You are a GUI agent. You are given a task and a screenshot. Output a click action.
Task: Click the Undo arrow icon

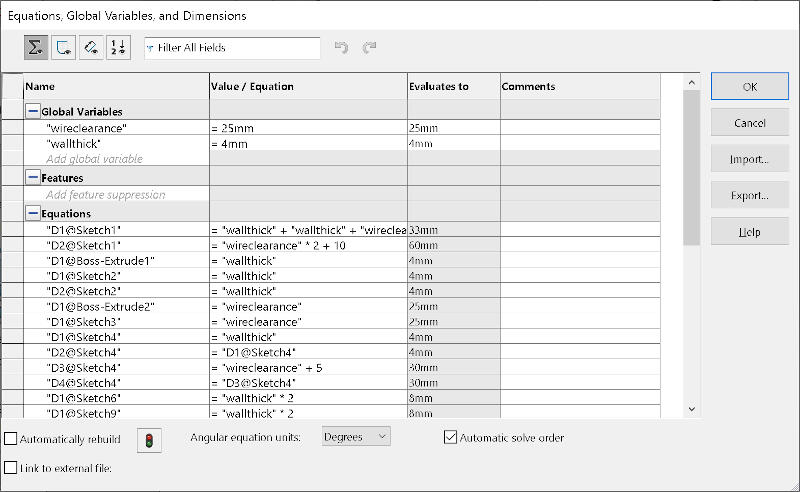(342, 47)
